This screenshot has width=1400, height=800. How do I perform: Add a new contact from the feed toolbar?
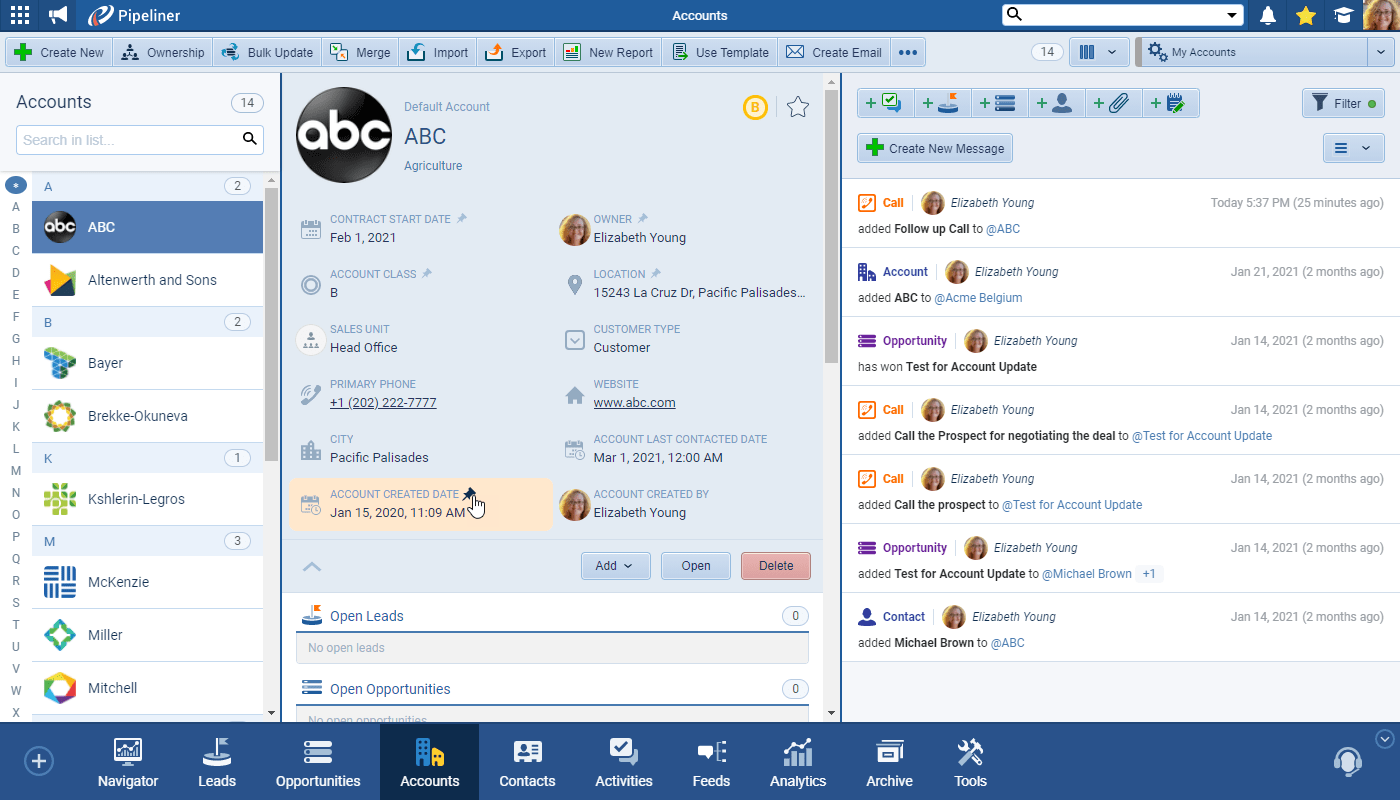(x=1055, y=103)
